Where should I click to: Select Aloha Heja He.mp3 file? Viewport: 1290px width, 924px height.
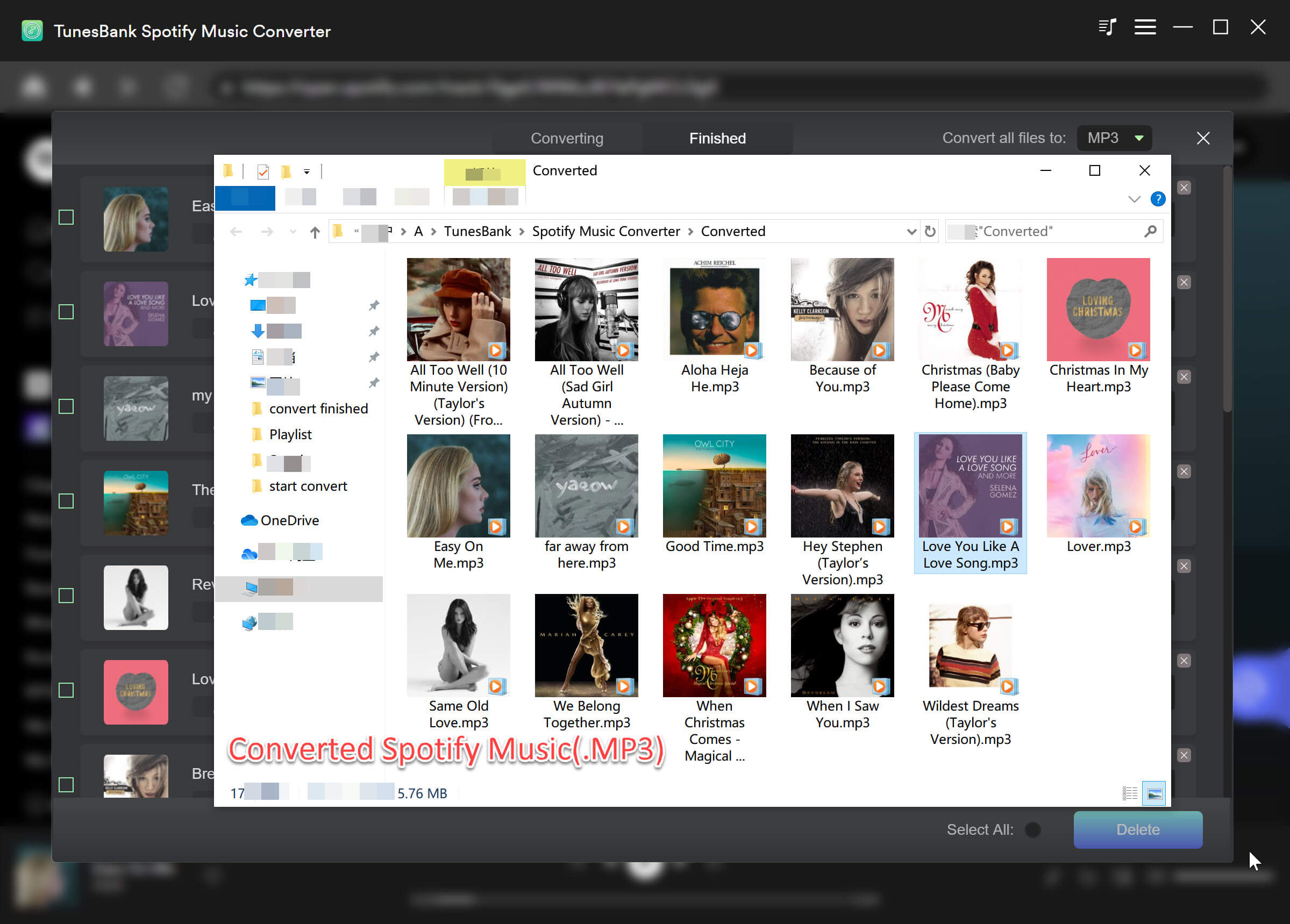(x=715, y=326)
